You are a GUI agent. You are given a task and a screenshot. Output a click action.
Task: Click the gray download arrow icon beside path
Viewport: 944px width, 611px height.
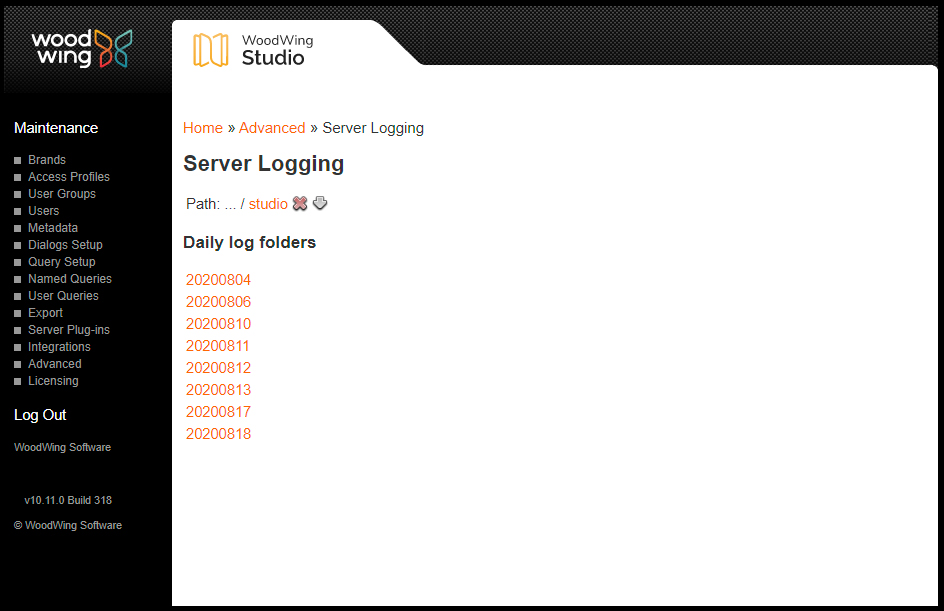click(x=320, y=204)
